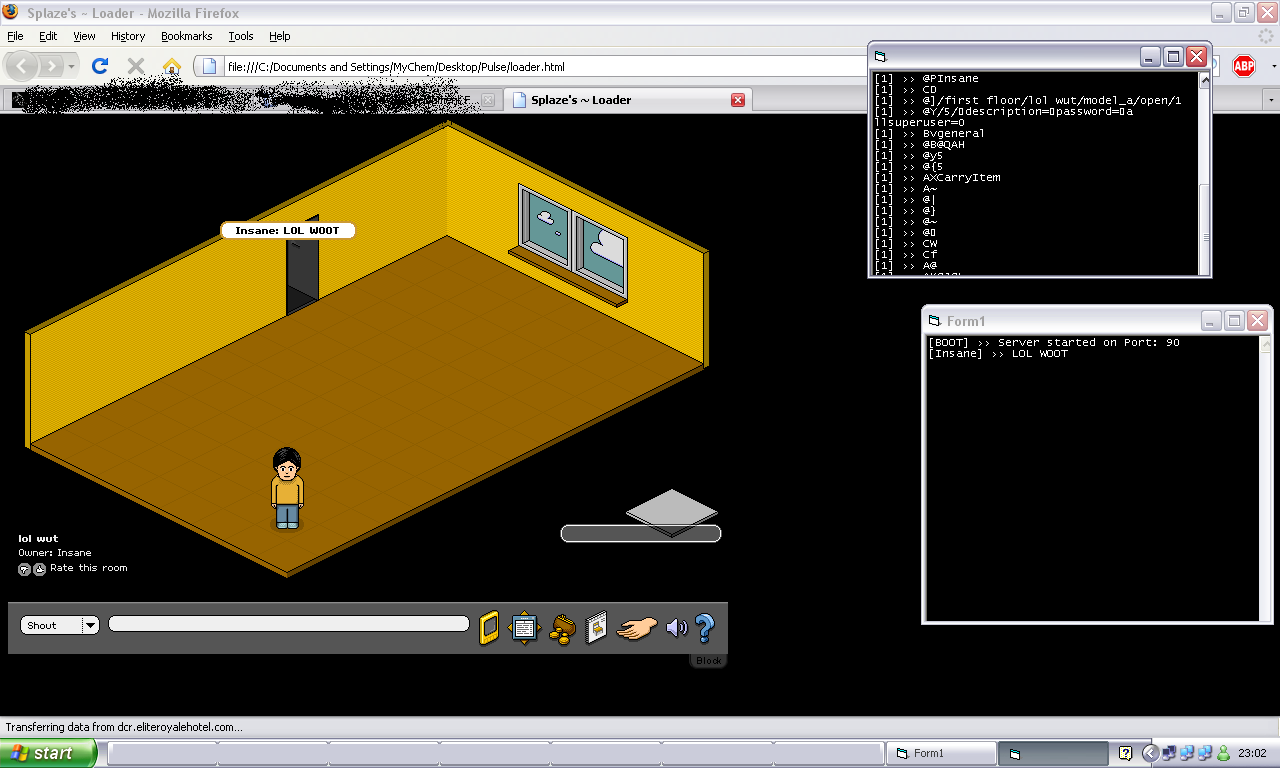Click the chat message input field
The height and width of the screenshot is (768, 1280).
(x=288, y=624)
